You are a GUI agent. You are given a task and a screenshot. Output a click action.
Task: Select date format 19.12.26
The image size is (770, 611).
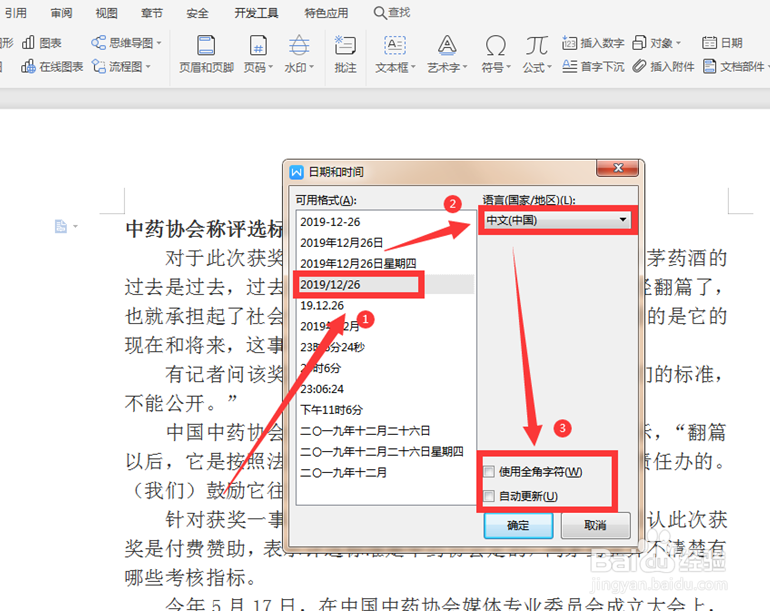point(385,306)
